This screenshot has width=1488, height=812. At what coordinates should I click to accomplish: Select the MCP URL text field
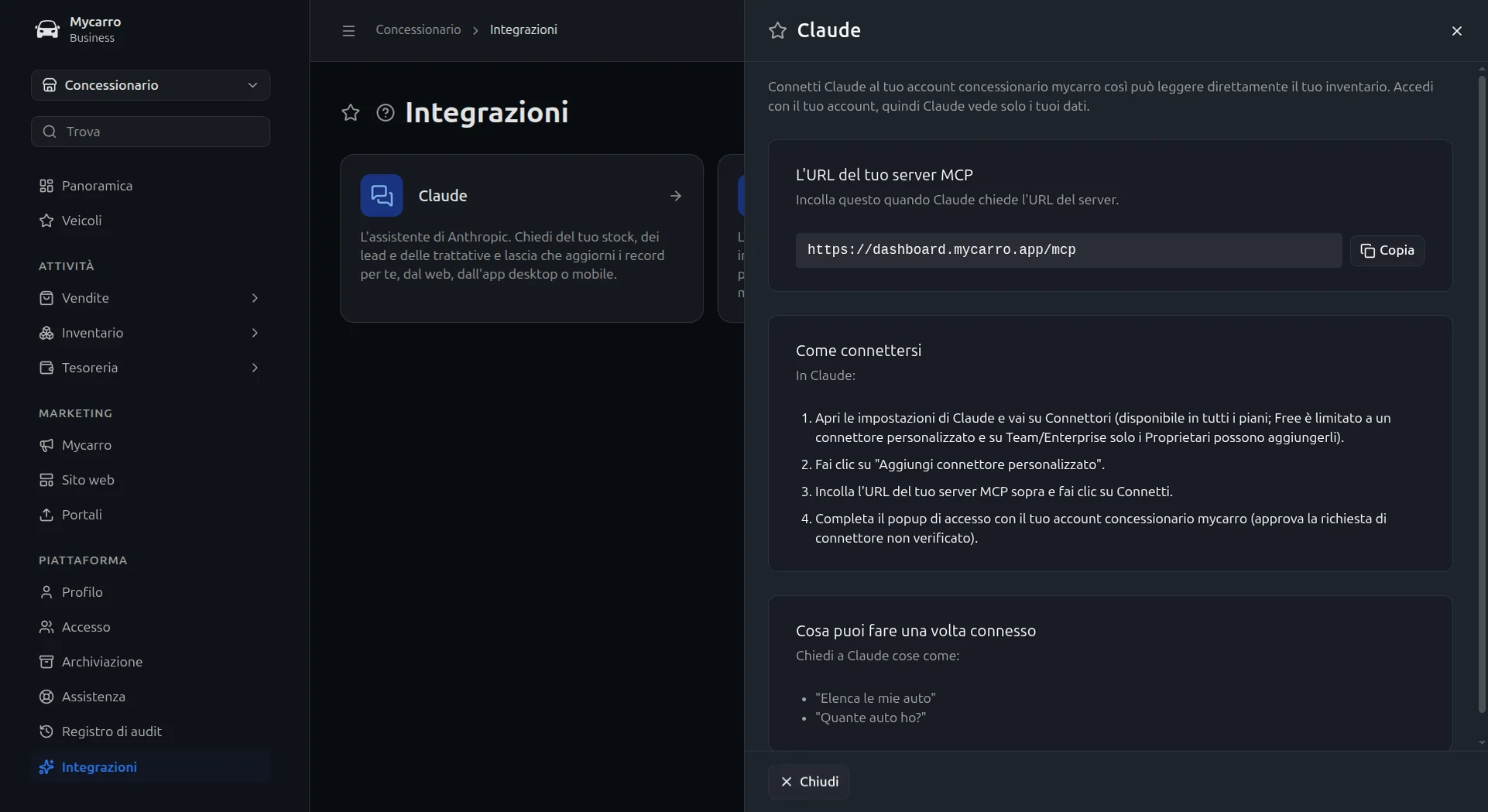click(1068, 251)
